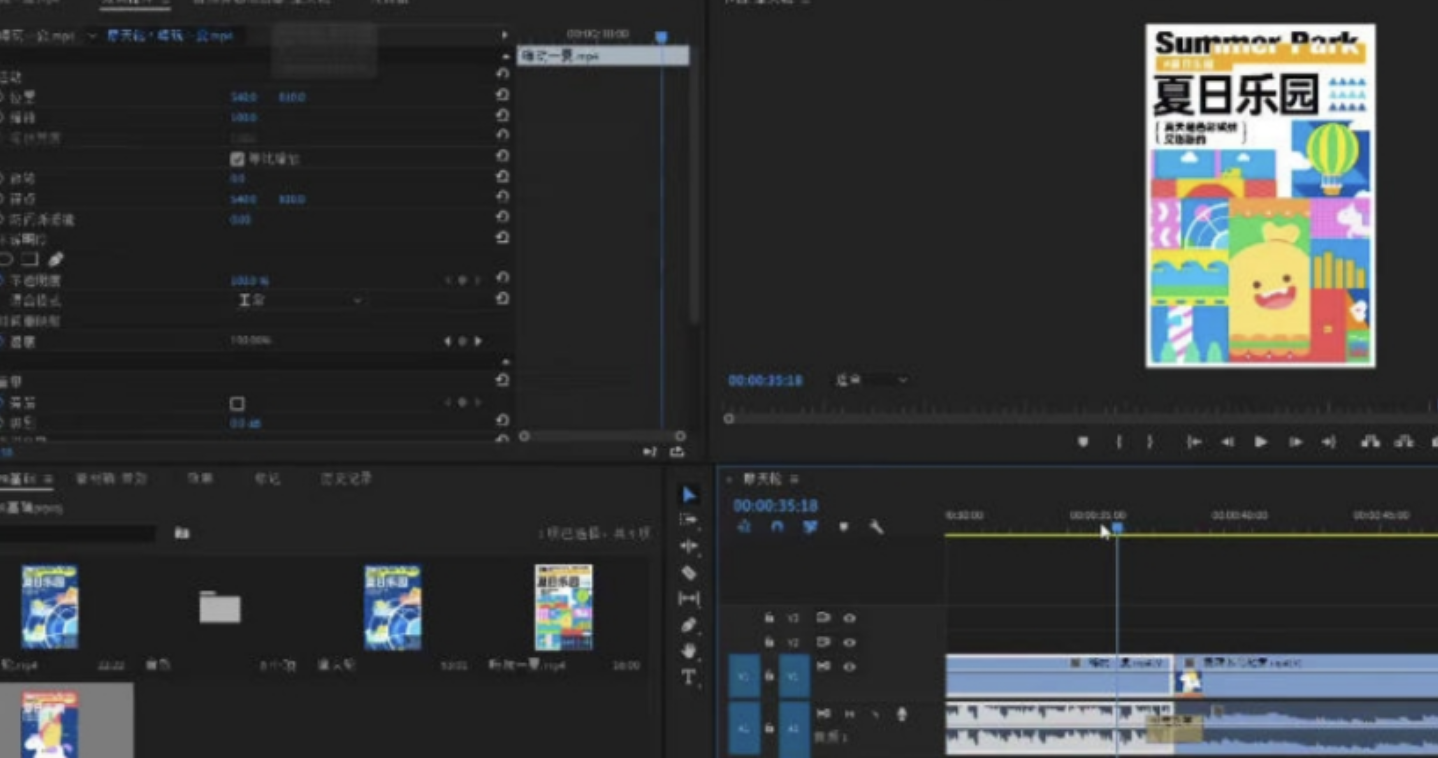Click Mark Out in the Program monitor
The width and height of the screenshot is (1438, 758).
[1150, 442]
